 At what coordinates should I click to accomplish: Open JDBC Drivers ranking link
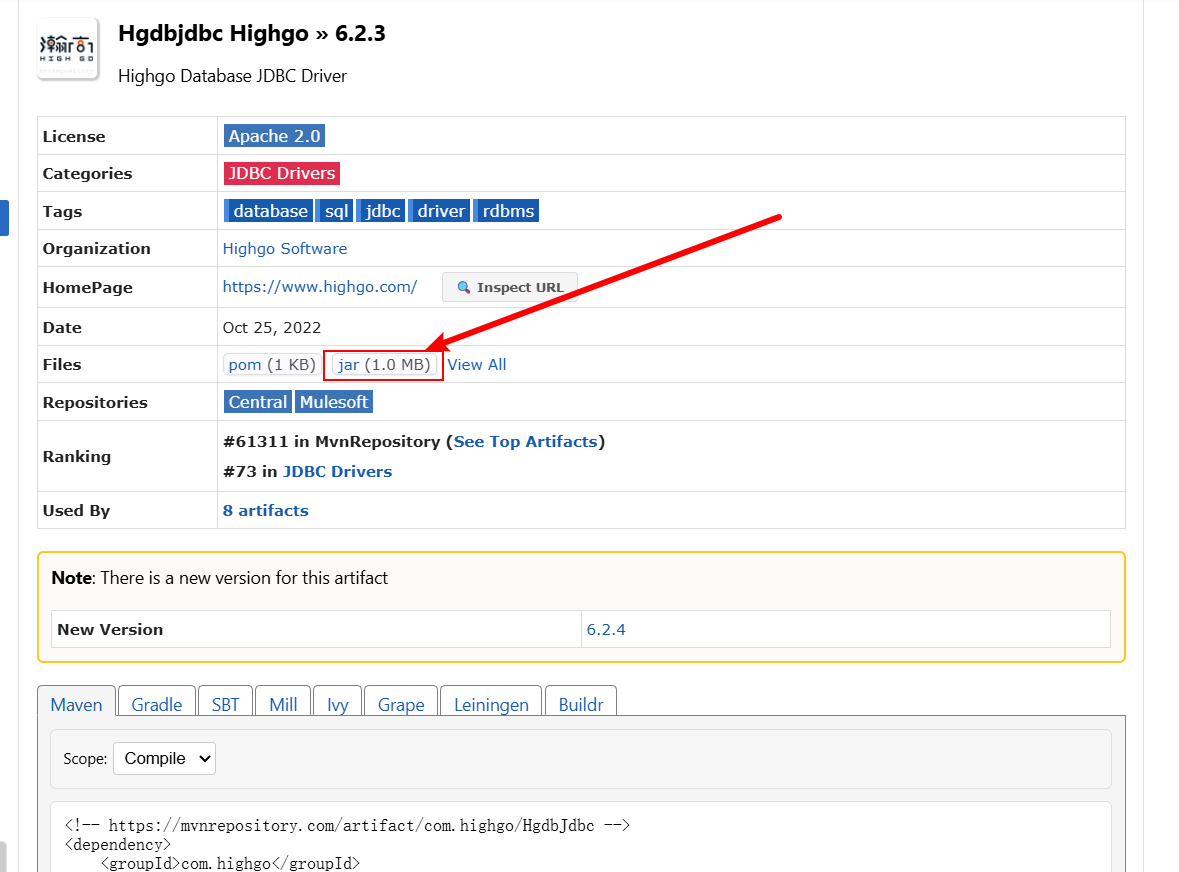338,471
